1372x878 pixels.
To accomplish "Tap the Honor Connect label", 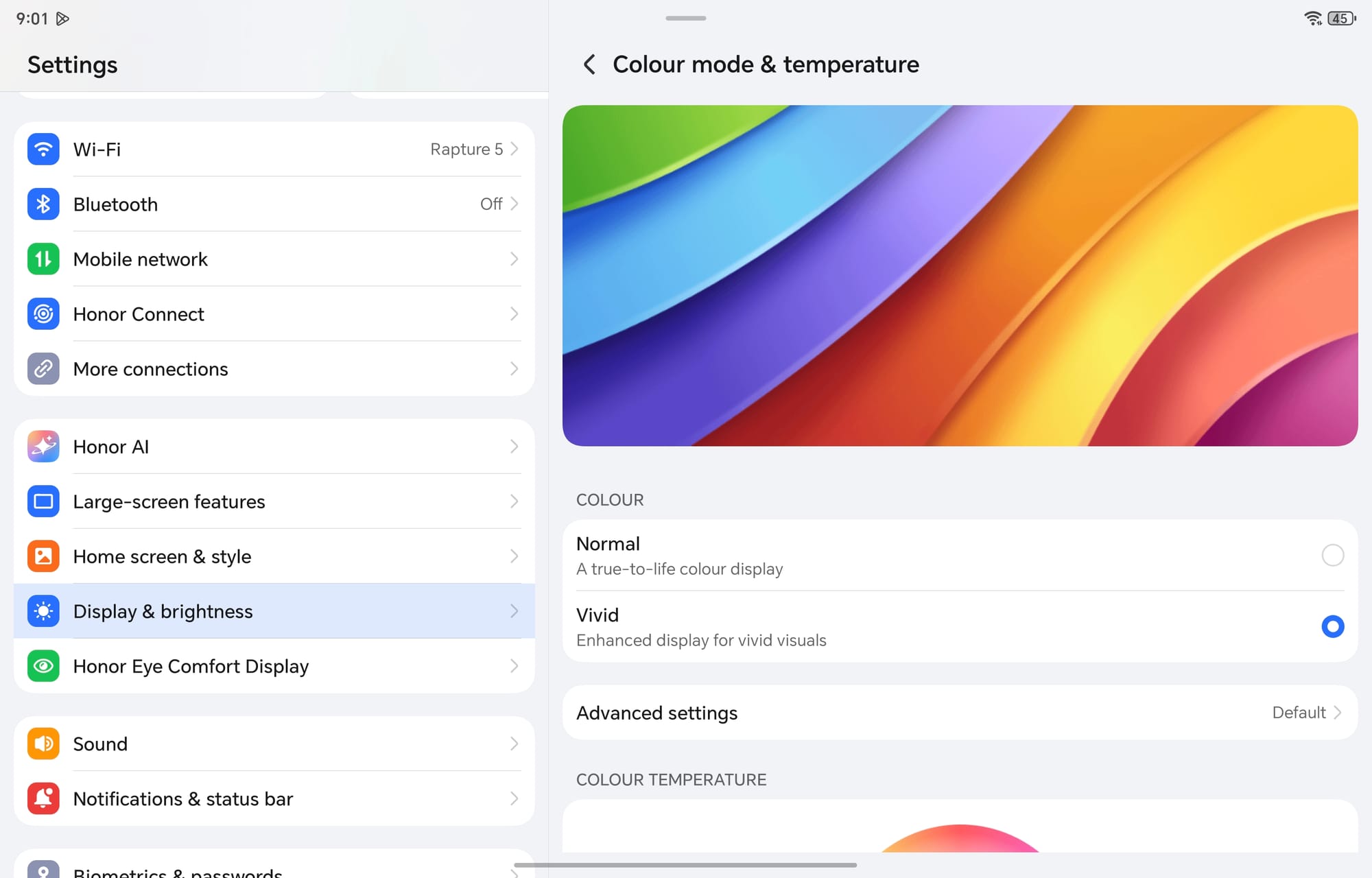I will 139,314.
